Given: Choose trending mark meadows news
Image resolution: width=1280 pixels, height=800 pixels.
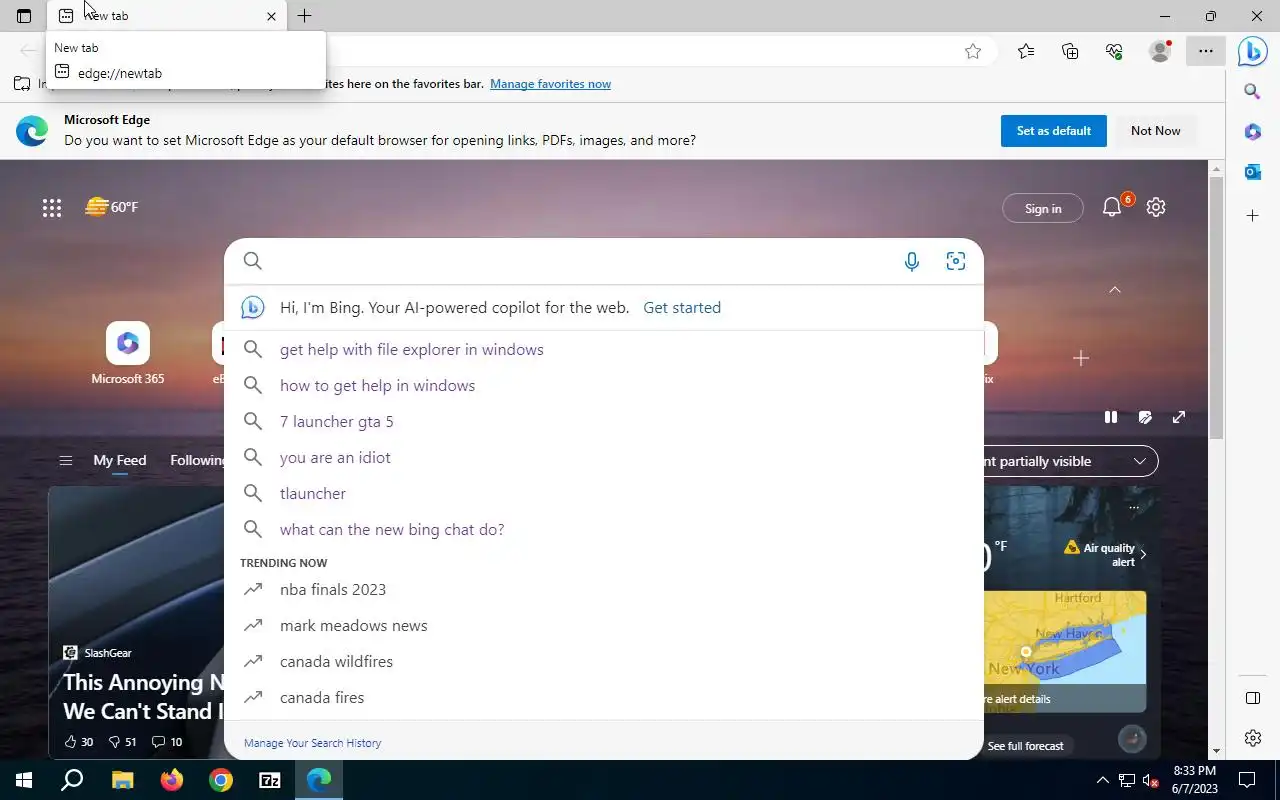Looking at the screenshot, I should pos(604,626).
